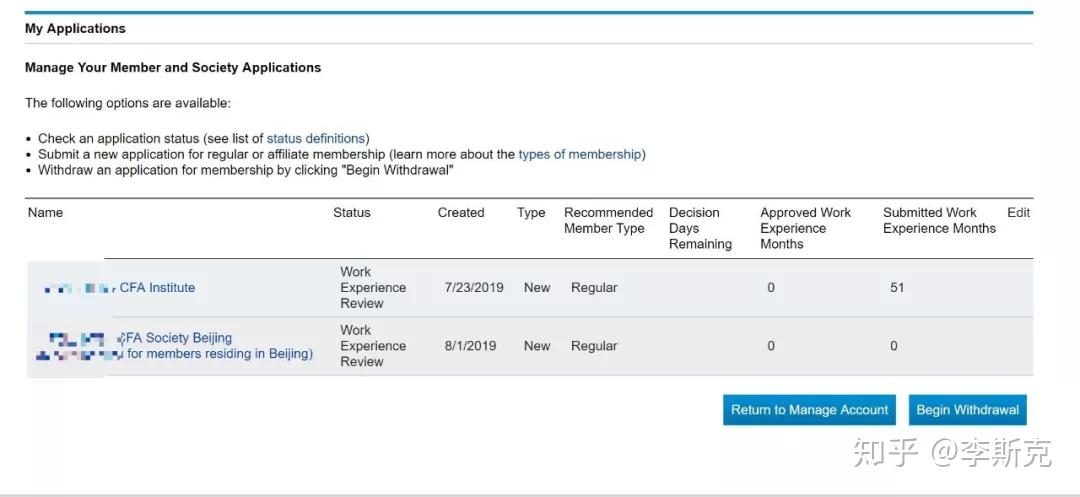Image resolution: width=1080 pixels, height=497 pixels.
Task: Click the Approved Work Experience Months header
Action: click(x=805, y=228)
